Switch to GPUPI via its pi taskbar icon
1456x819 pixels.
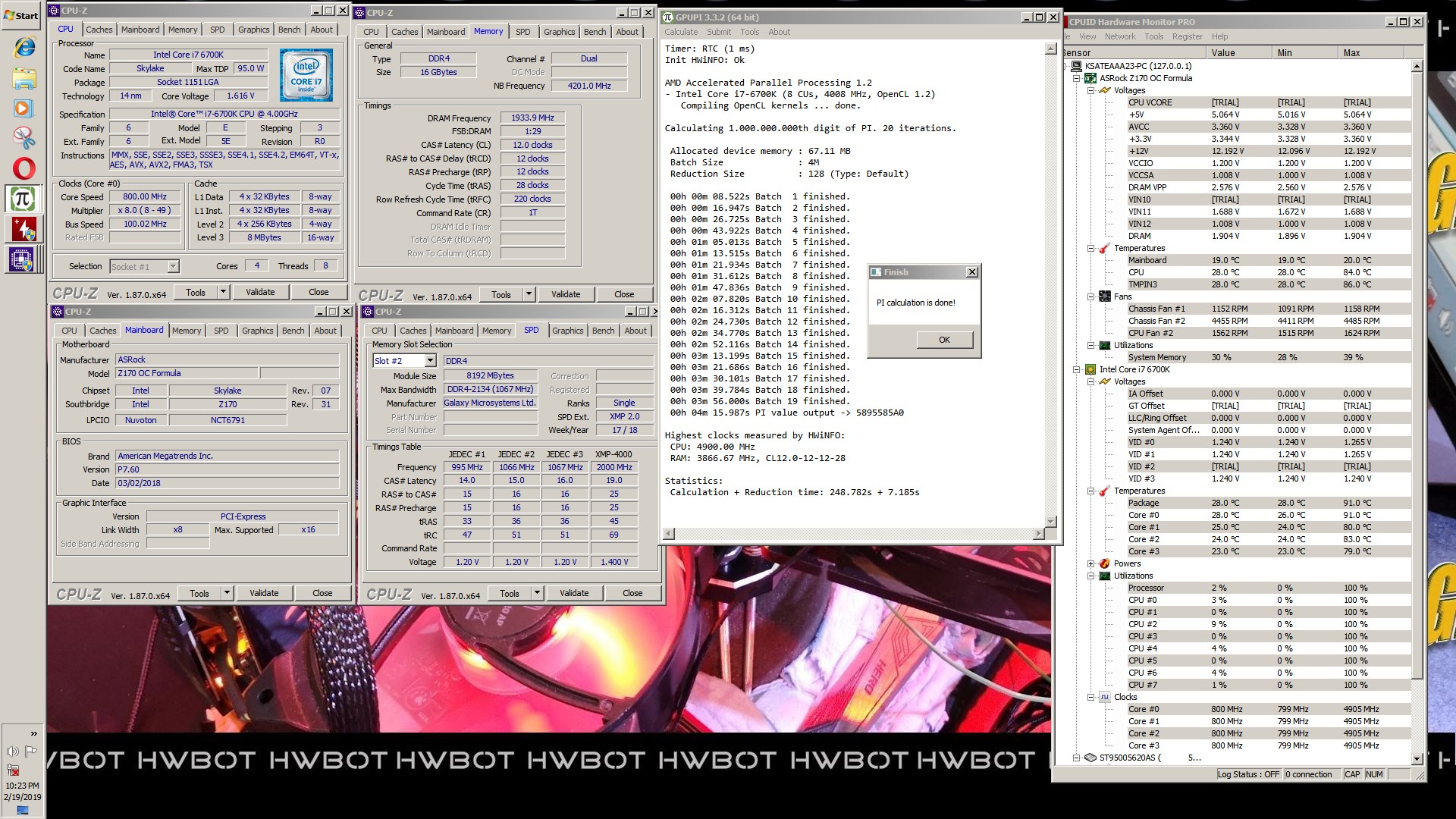pyautogui.click(x=23, y=199)
